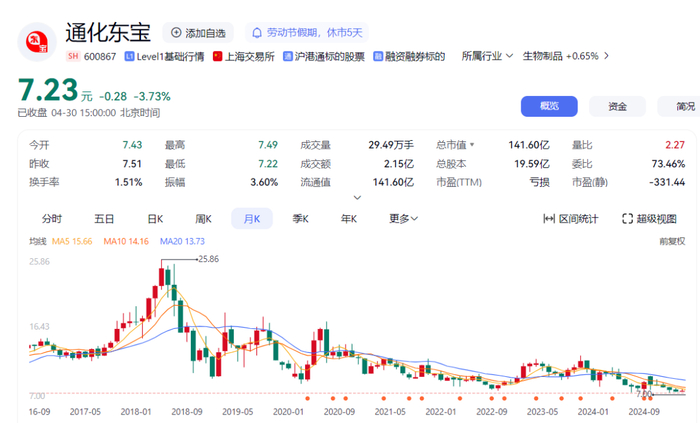Click the 成交量 29.49万手 value
This screenshot has width=700, height=423.
coord(391,145)
